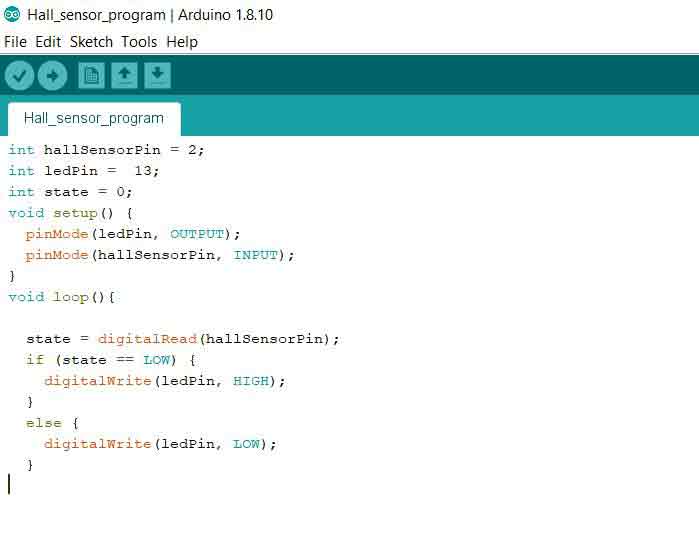The image size is (699, 559).
Task: Click 'digitalWrite(ledPin, HIGH);' line
Action: pos(164,381)
